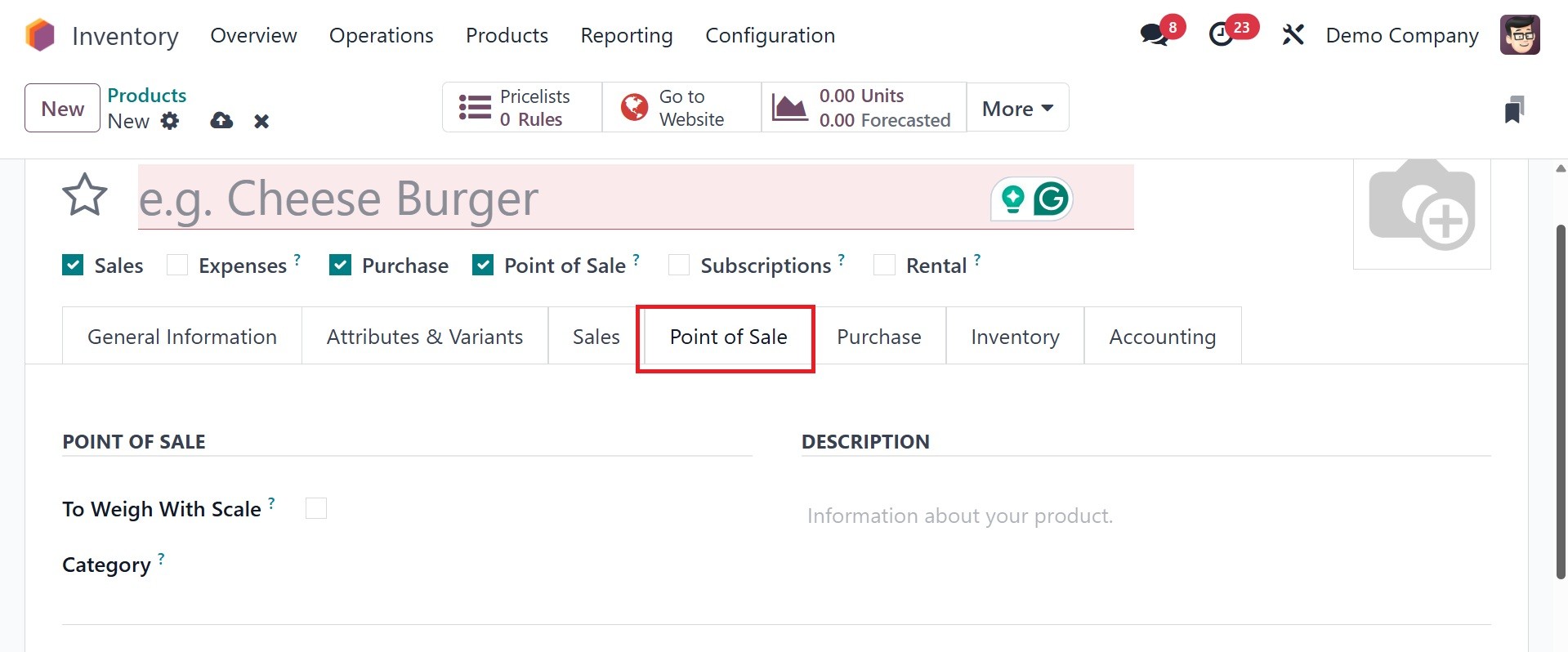Screen dimensions: 1568x652
Task: Click the cloud save icon
Action: coord(221,121)
